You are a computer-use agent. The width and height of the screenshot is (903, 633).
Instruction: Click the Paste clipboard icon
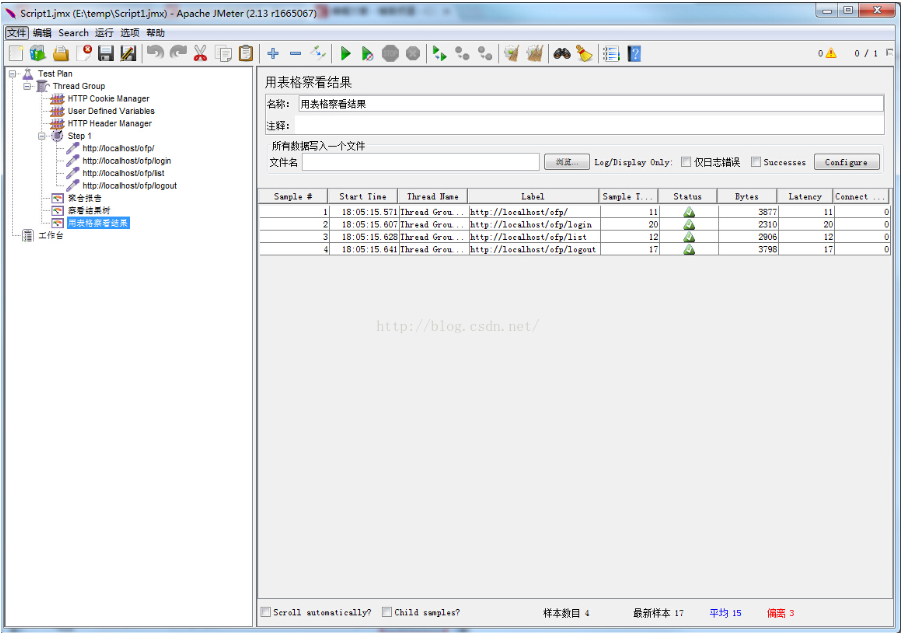246,54
